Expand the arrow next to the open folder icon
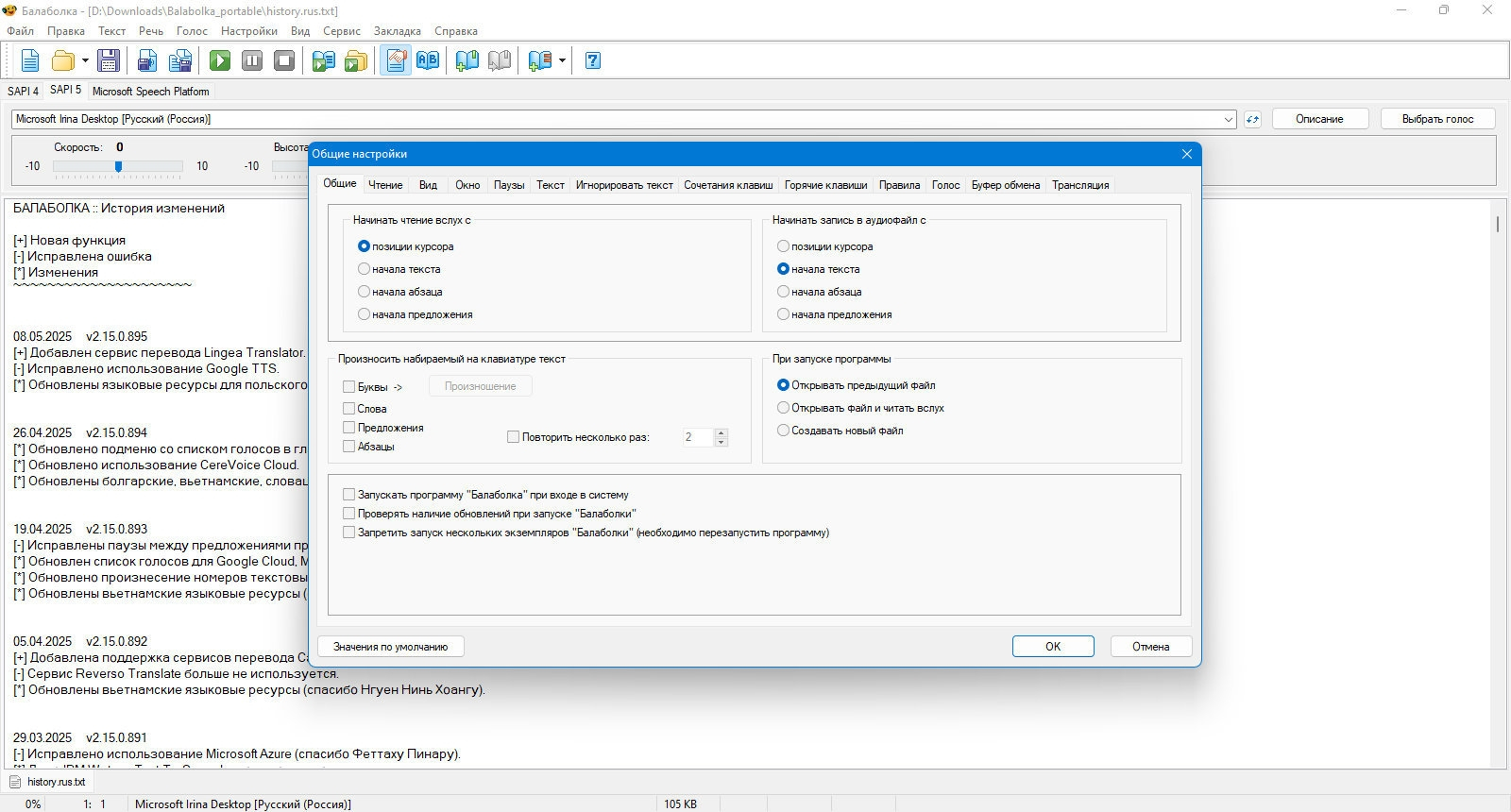 85,61
